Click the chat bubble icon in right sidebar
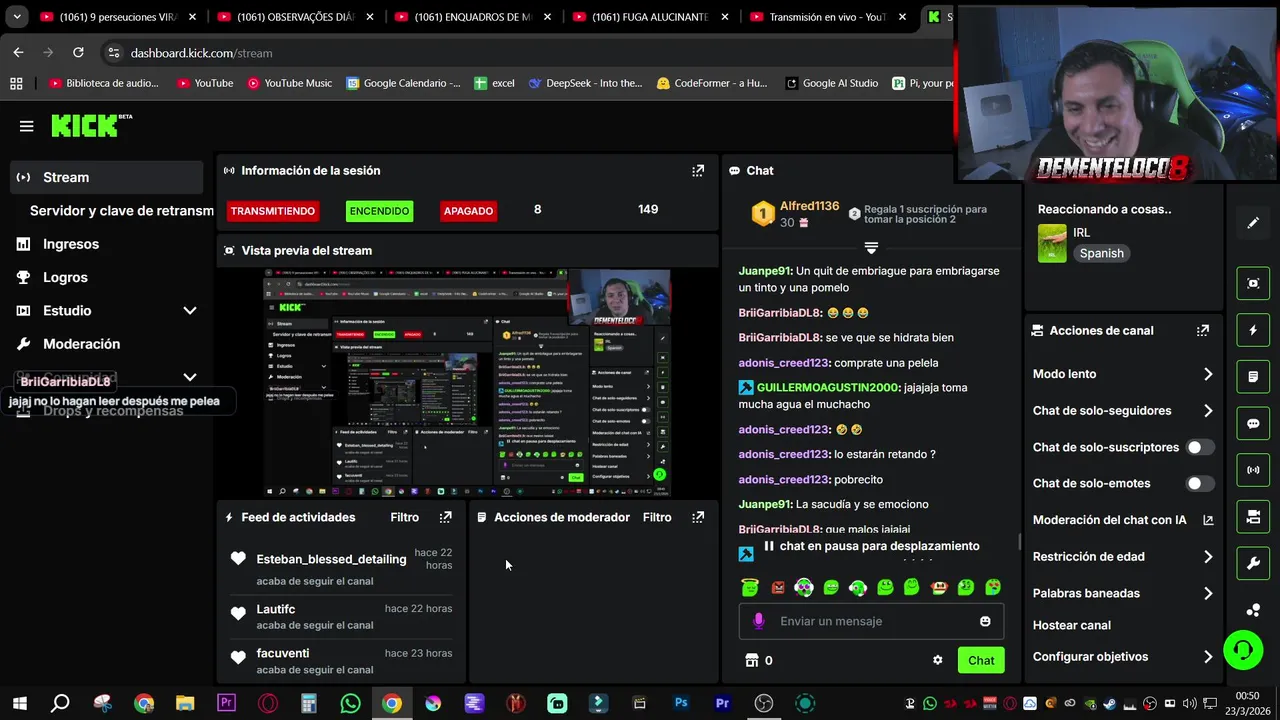 [x=1253, y=423]
